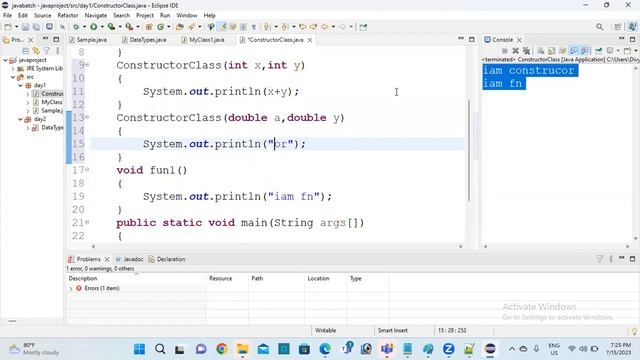This screenshot has width=640, height=360.
Task: Open Google Chrome from the taskbar
Action: (222, 349)
